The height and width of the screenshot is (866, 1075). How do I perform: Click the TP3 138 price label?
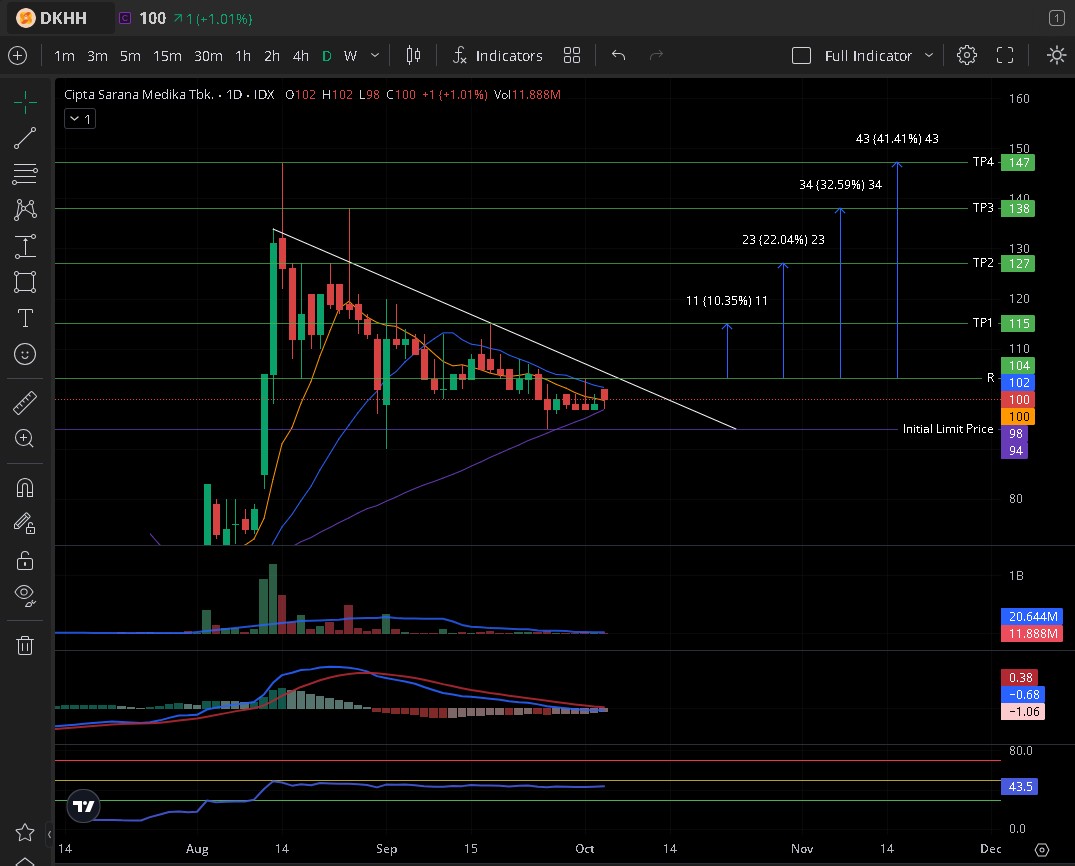[1017, 208]
